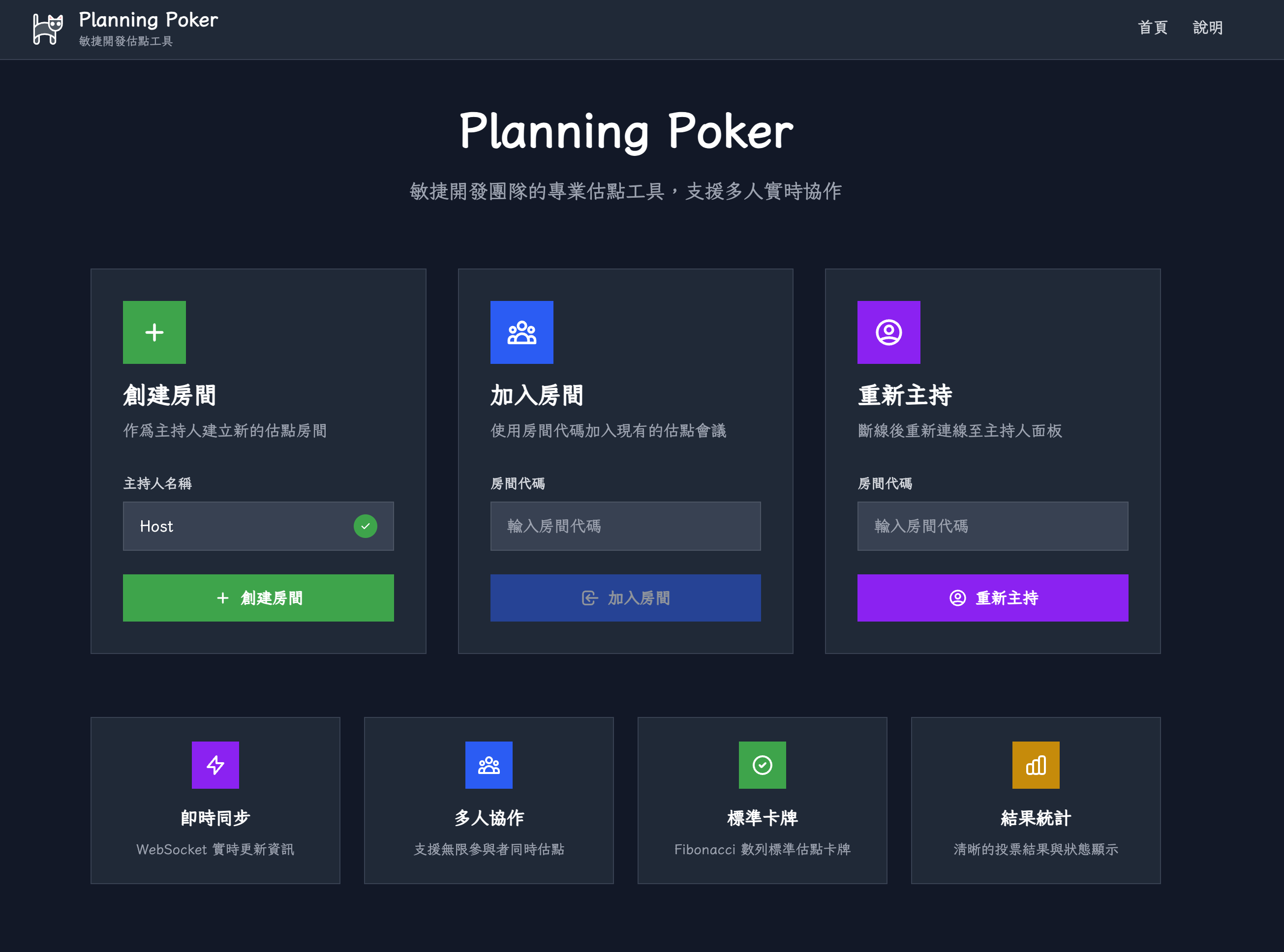The image size is (1284, 952).
Task: Click the yellow bar chart icon for 結果統計
Action: [x=1036, y=765]
